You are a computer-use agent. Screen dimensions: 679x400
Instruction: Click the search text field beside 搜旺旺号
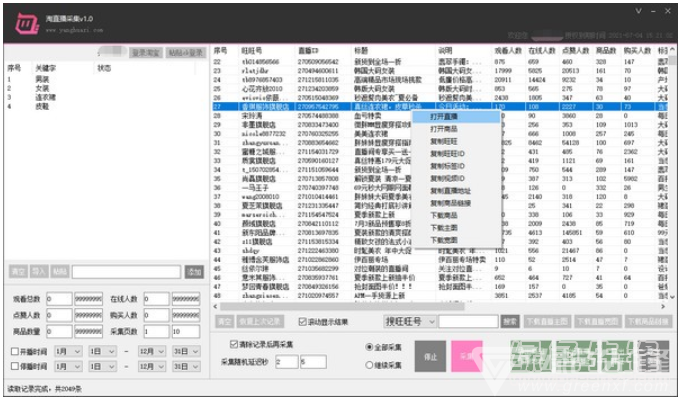point(469,322)
